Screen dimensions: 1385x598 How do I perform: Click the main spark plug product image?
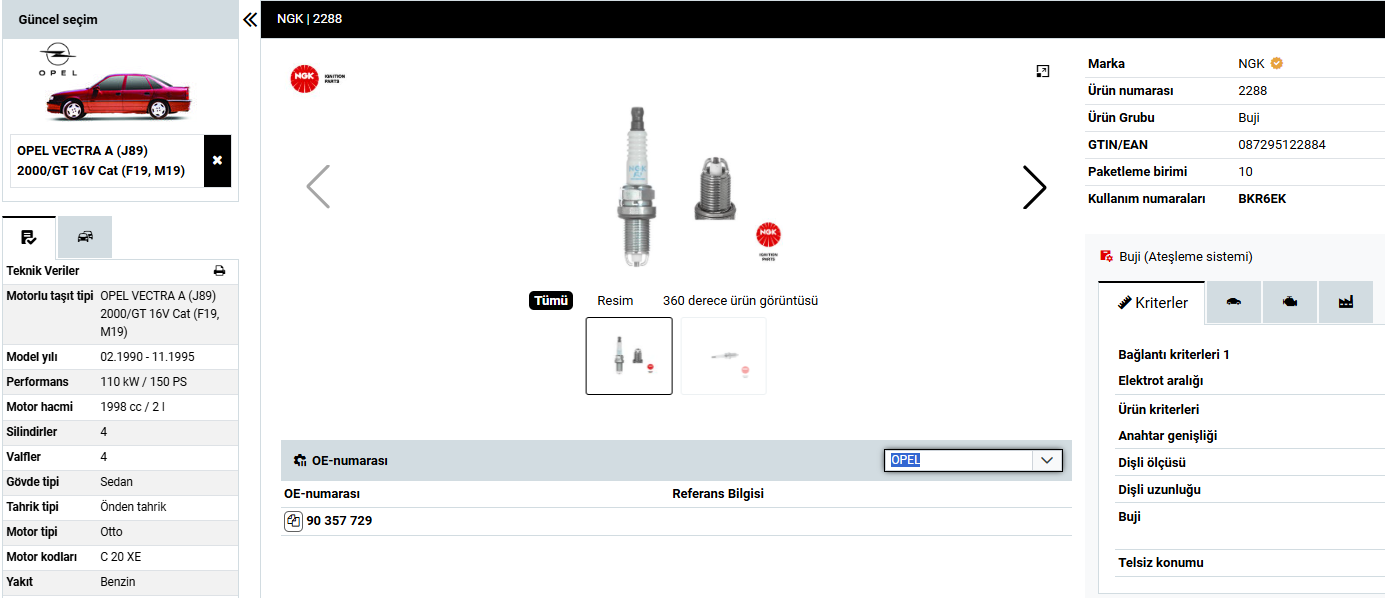click(676, 187)
